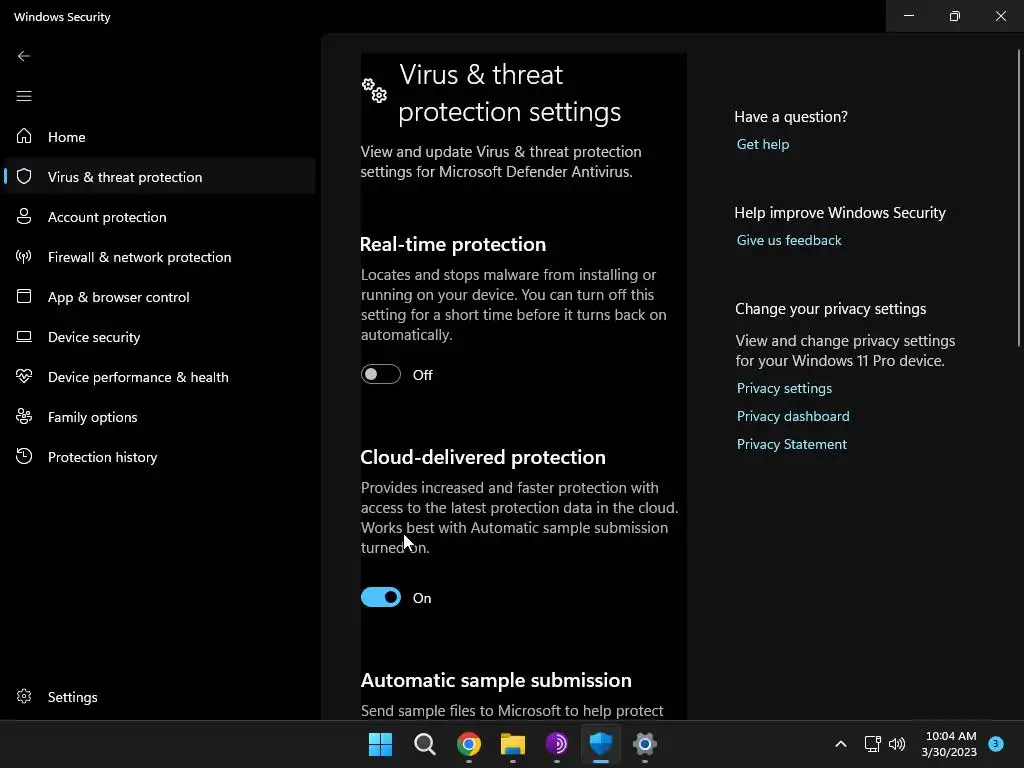Click the window icon for App & browser control
The height and width of the screenshot is (768, 1024).
(24, 296)
